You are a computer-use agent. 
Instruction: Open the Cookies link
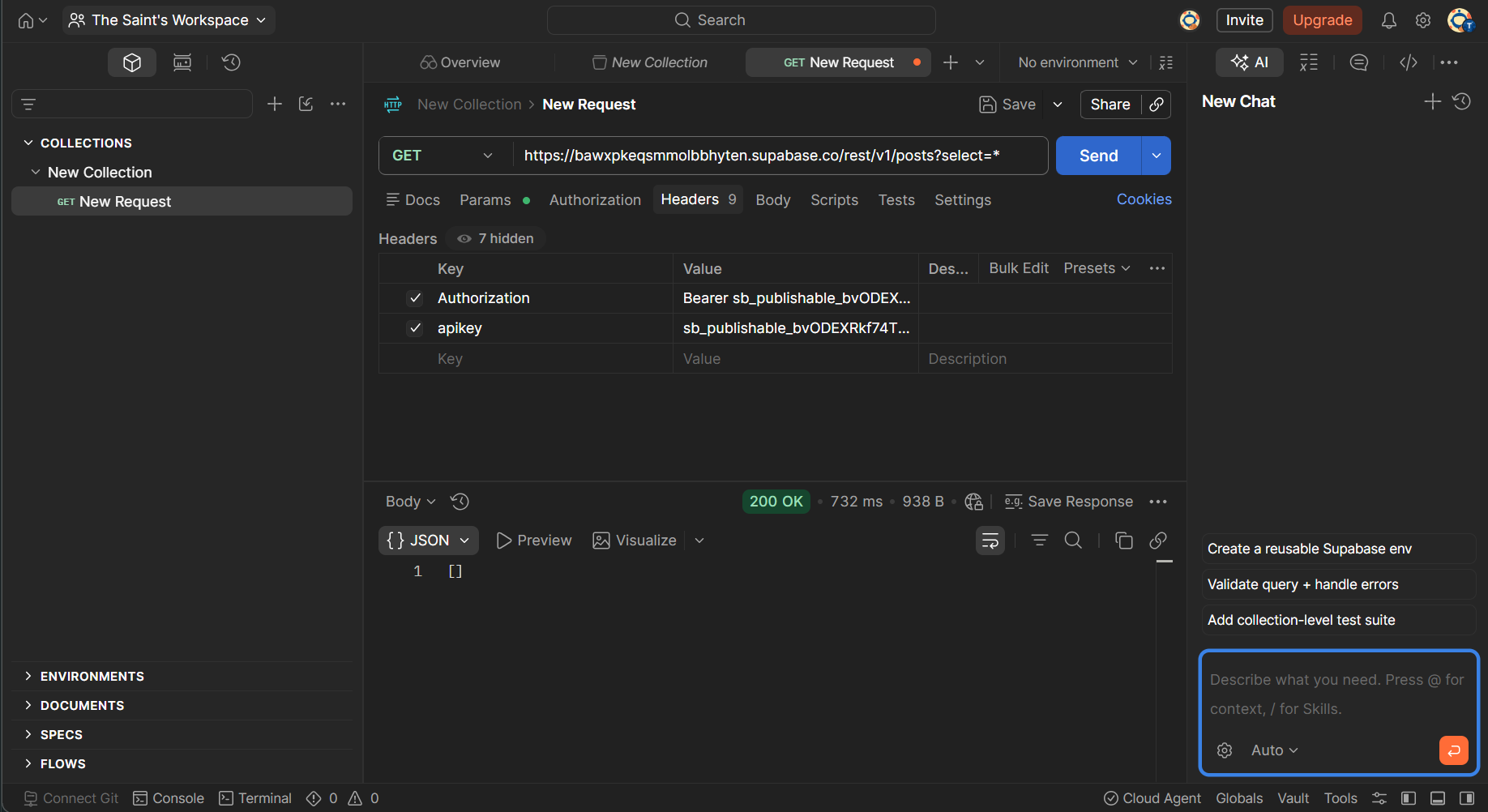point(1144,199)
